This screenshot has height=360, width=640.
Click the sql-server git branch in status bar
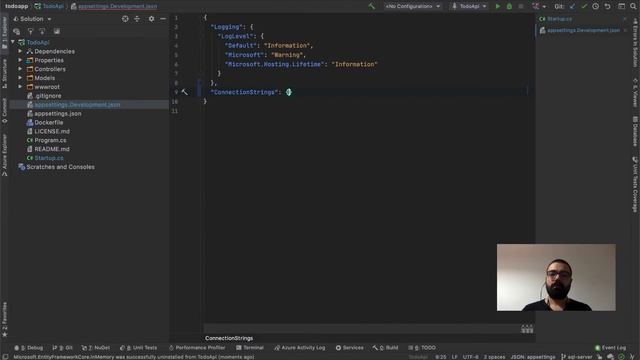(x=577, y=357)
